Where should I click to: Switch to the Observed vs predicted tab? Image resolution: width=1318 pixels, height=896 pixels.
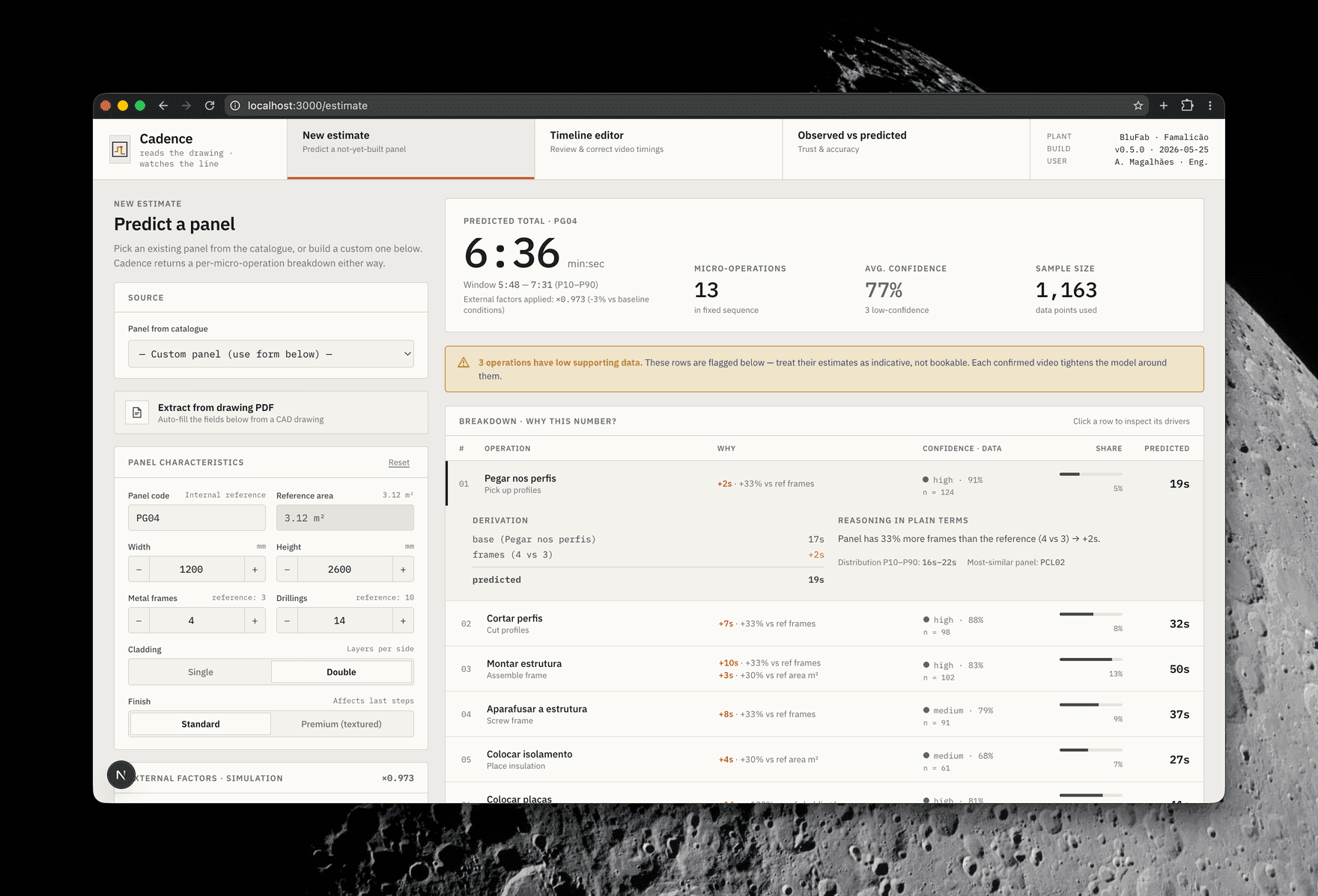(906, 149)
